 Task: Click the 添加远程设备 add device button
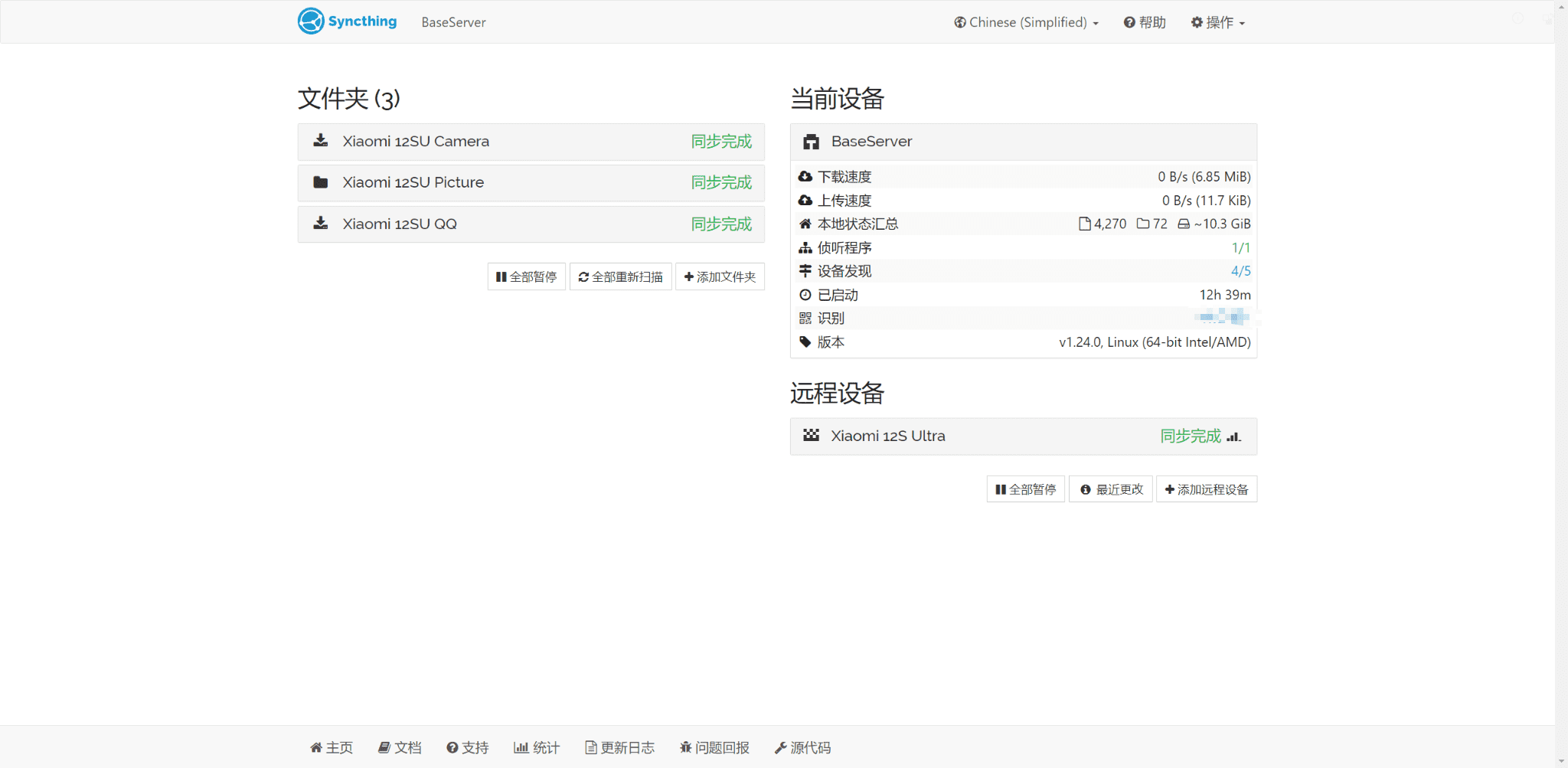click(1207, 489)
